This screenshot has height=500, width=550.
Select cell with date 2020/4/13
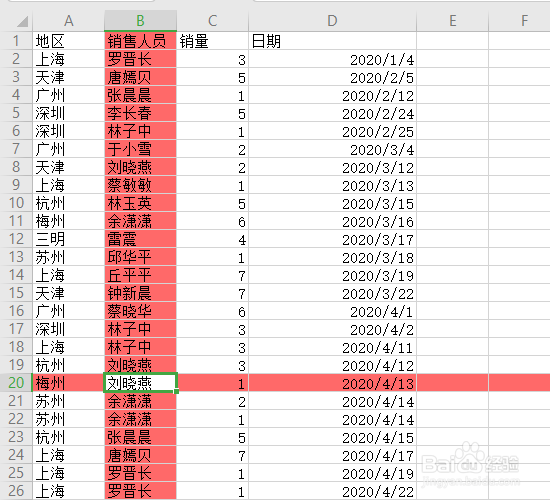tap(332, 382)
